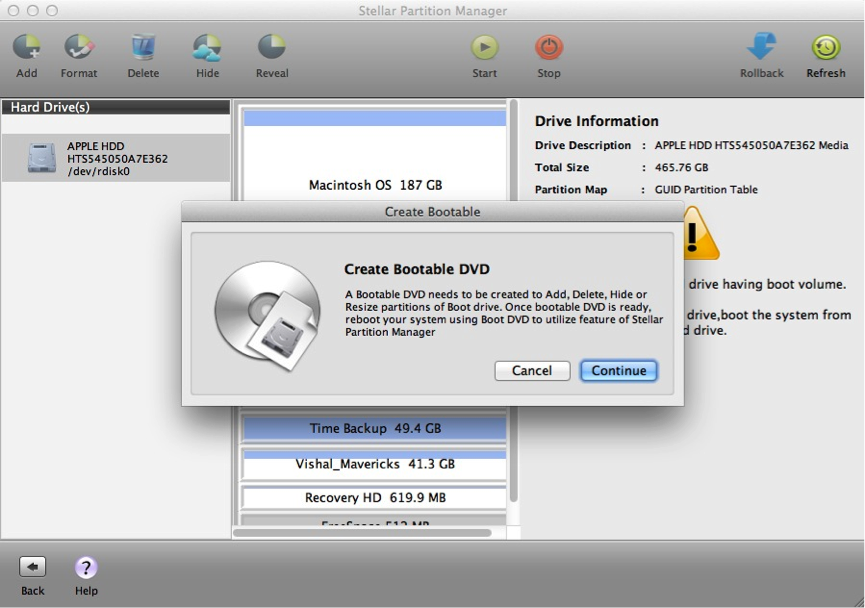
Task: Select the Time Backup 49.4 GB partition
Action: pyautogui.click(x=375, y=429)
